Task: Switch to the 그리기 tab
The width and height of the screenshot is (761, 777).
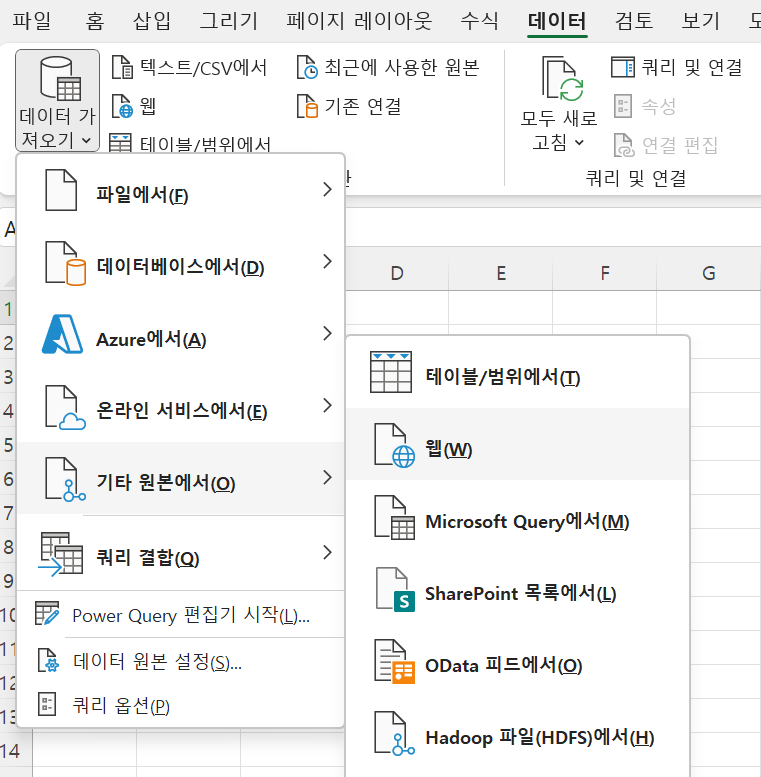Action: click(228, 21)
